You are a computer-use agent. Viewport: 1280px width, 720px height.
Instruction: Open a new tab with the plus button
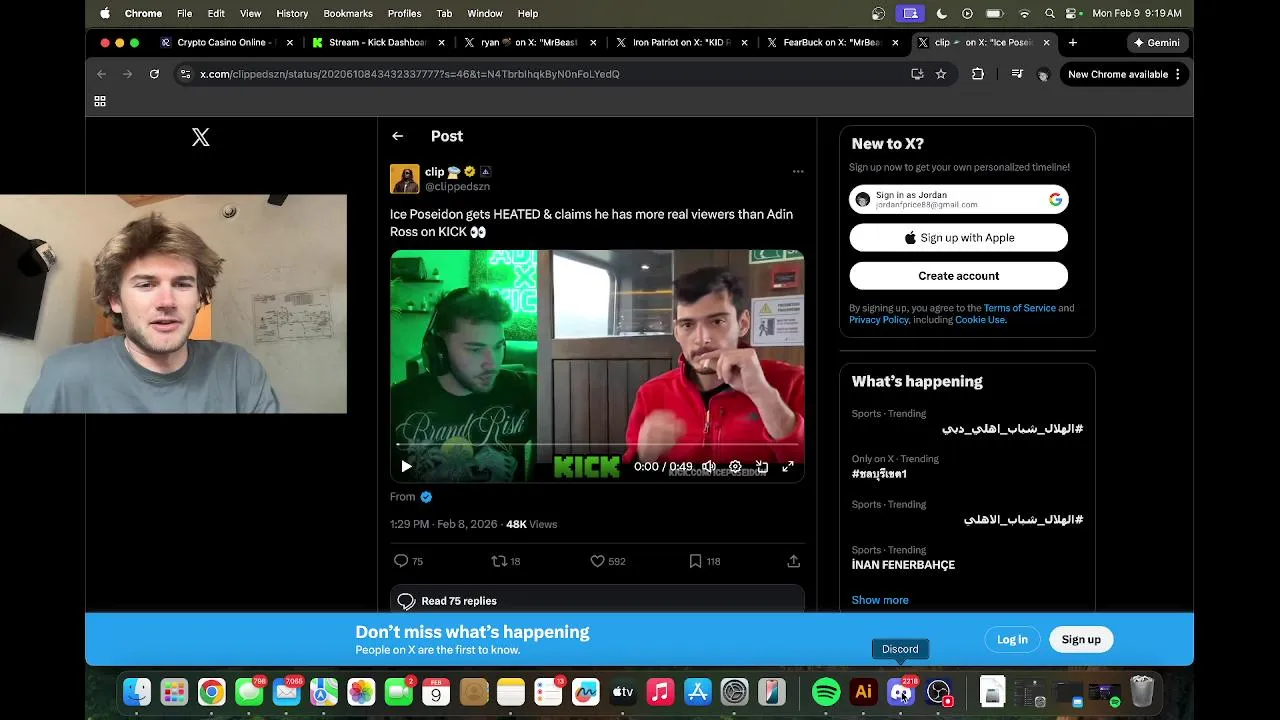(x=1073, y=43)
